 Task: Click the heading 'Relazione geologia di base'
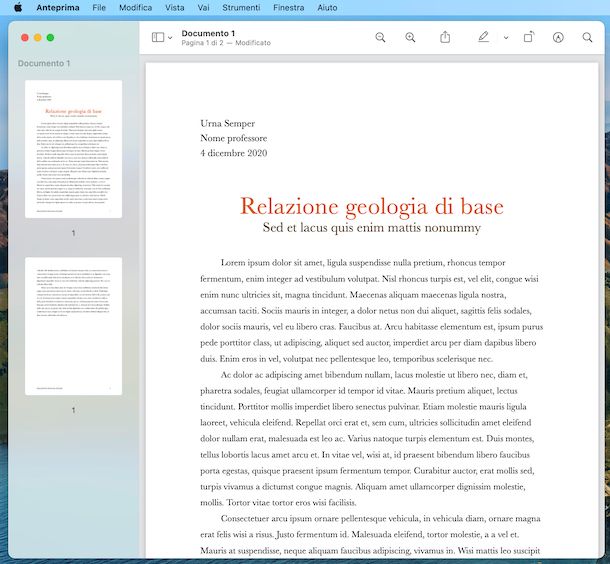tap(372, 207)
